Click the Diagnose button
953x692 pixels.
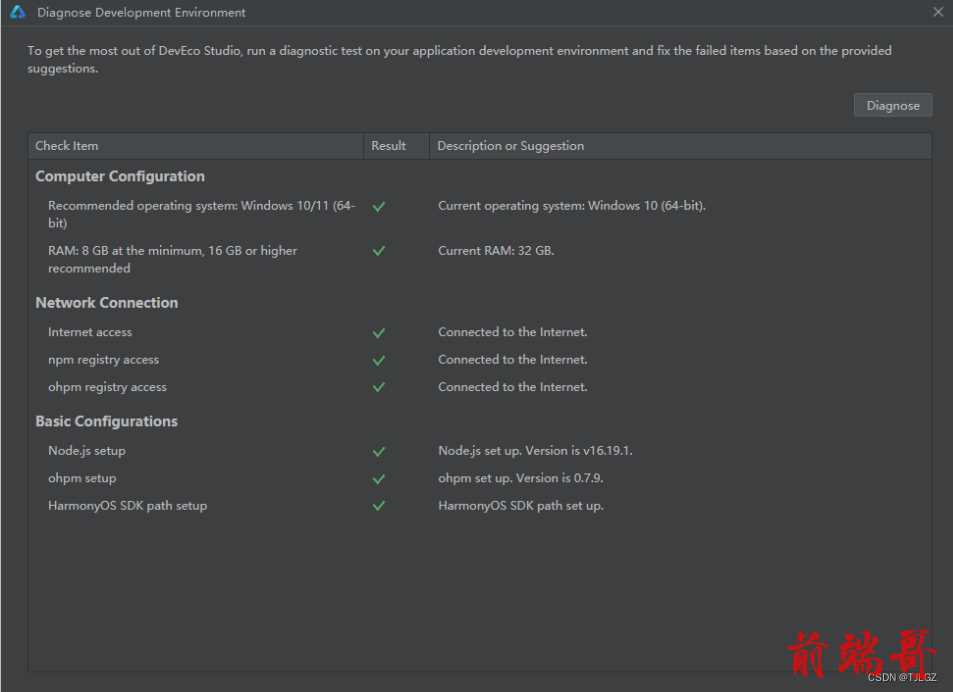pos(892,106)
